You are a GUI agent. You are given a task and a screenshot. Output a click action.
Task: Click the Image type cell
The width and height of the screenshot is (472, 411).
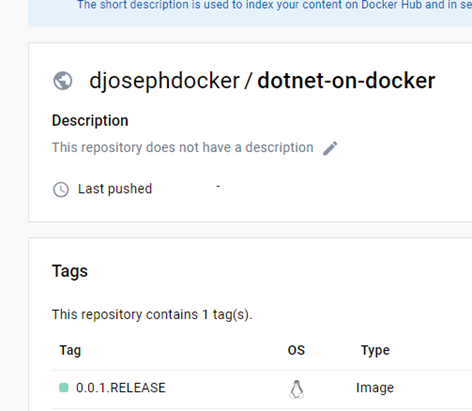[x=375, y=388]
